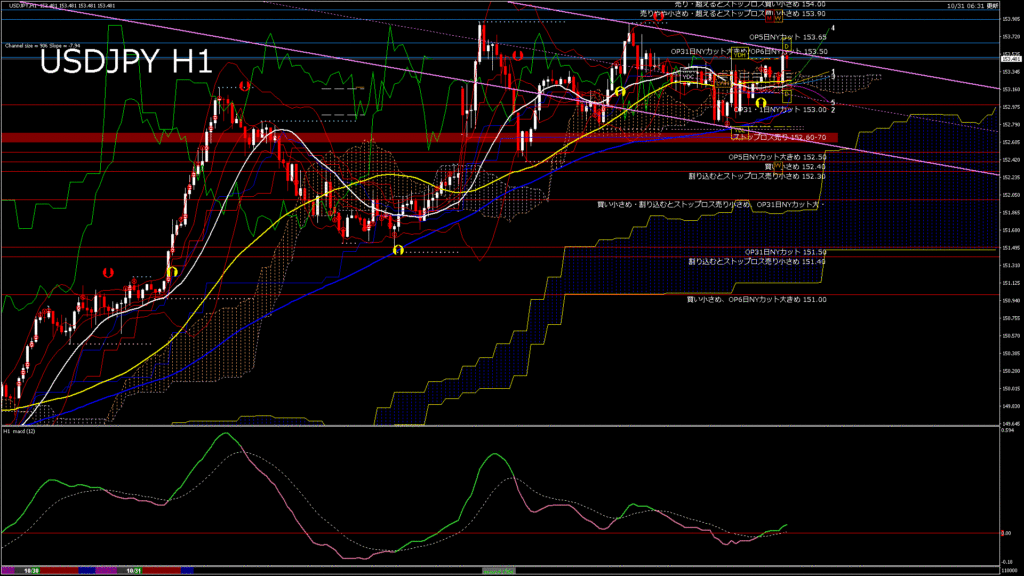Click the 10/30 date marker on timeline
Screen dimensions: 1024x576
pyautogui.click(x=28, y=571)
